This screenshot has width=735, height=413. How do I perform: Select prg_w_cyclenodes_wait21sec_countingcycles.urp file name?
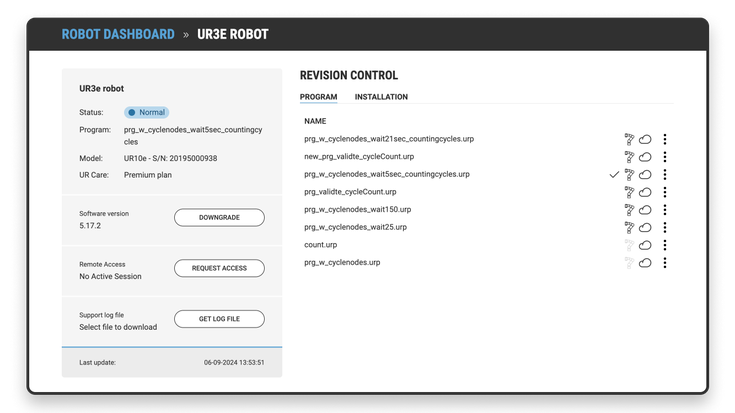(389, 139)
